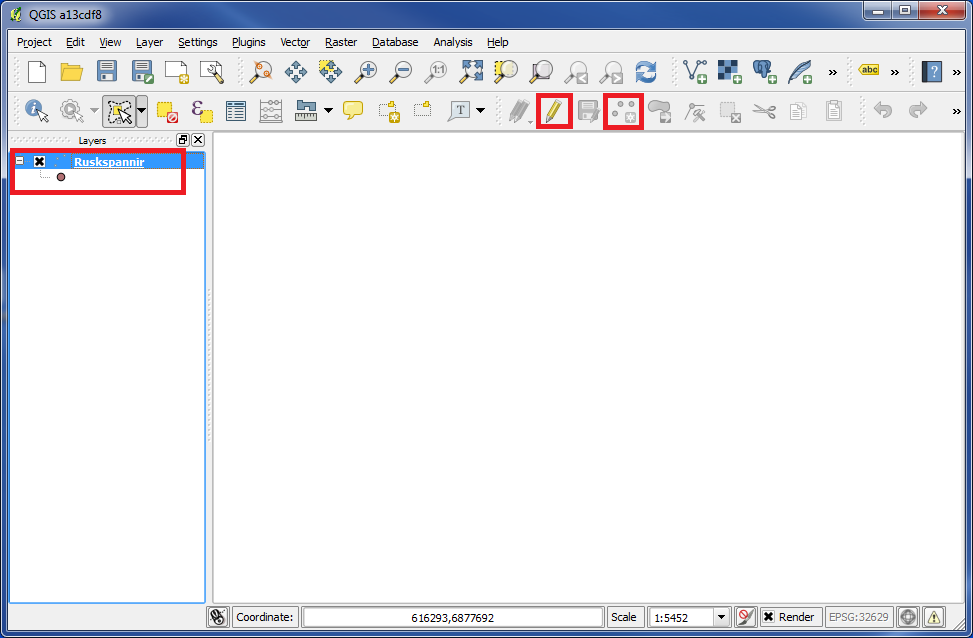Select the Ruskspannir layer name
This screenshot has height=638, width=973.
click(x=109, y=162)
